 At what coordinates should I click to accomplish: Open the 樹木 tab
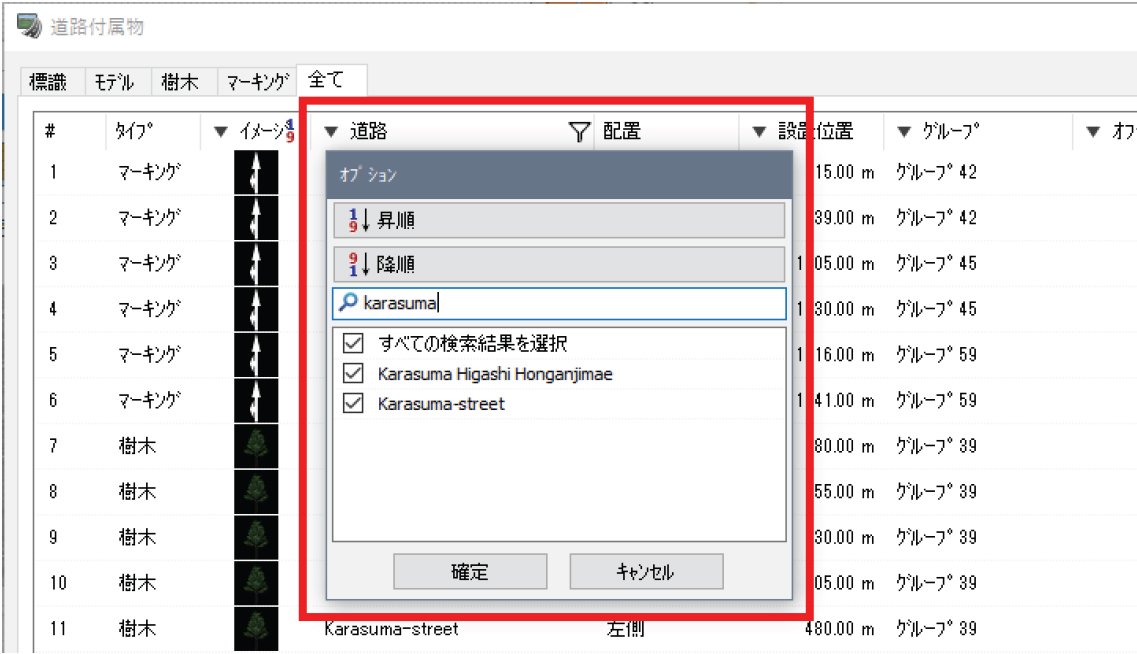click(184, 82)
